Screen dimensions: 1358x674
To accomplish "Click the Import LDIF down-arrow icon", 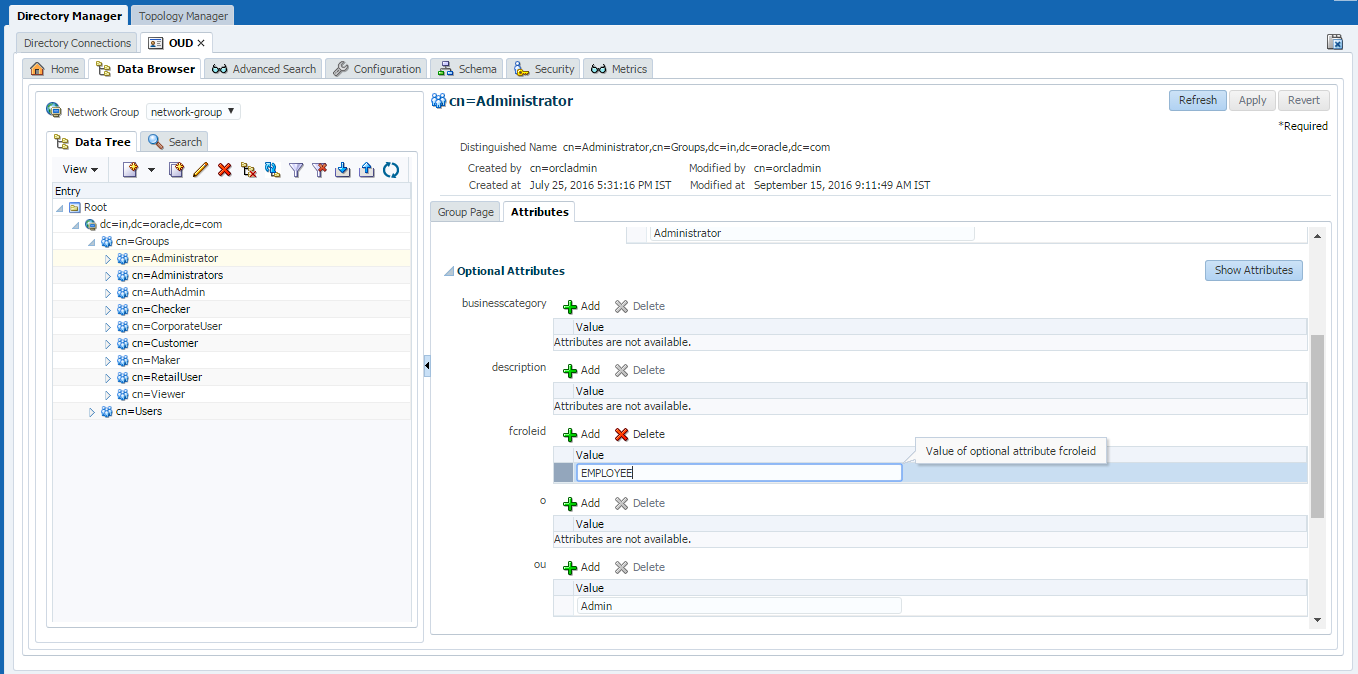I will [x=343, y=170].
